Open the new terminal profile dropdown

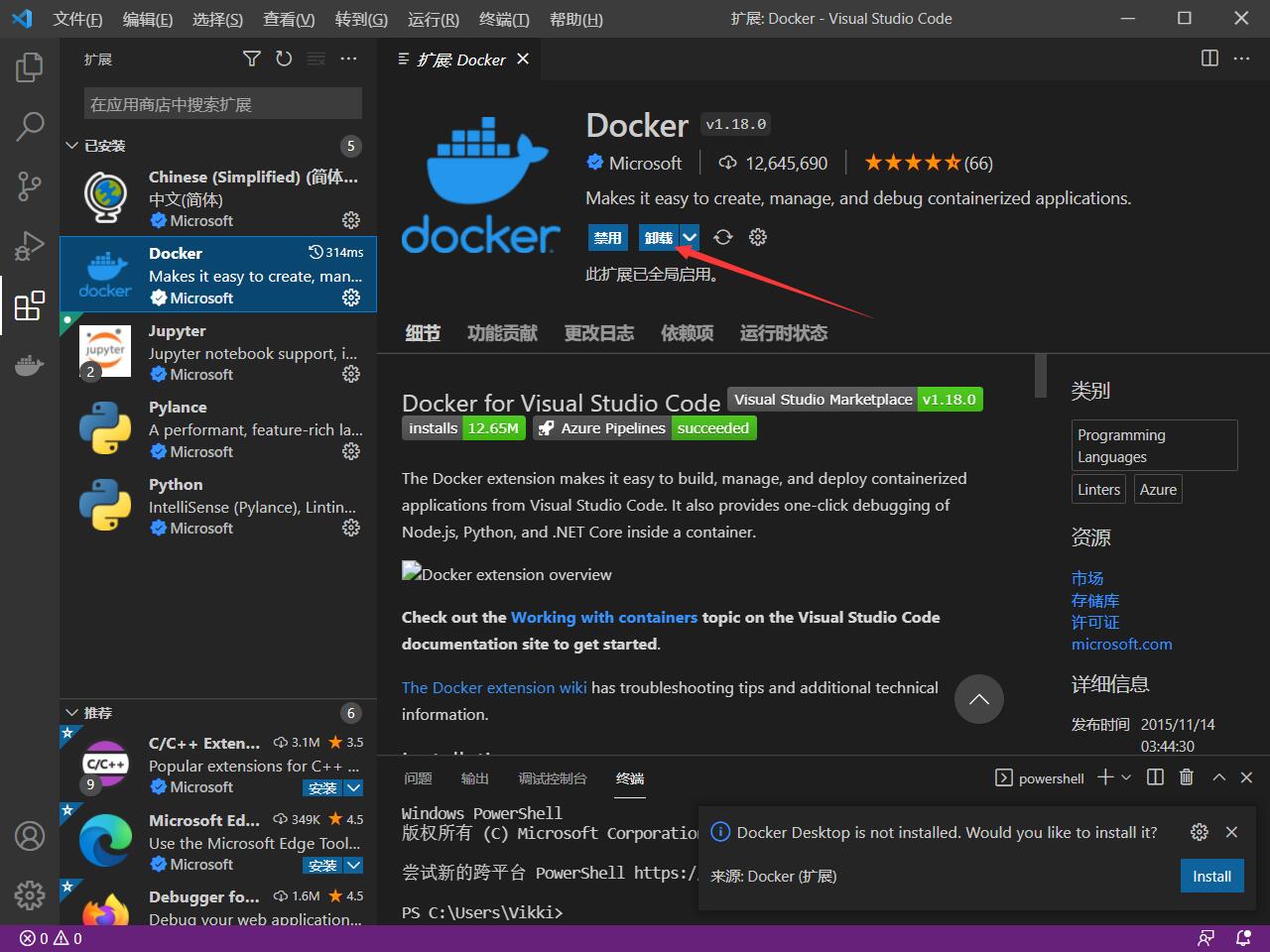click(x=1126, y=777)
